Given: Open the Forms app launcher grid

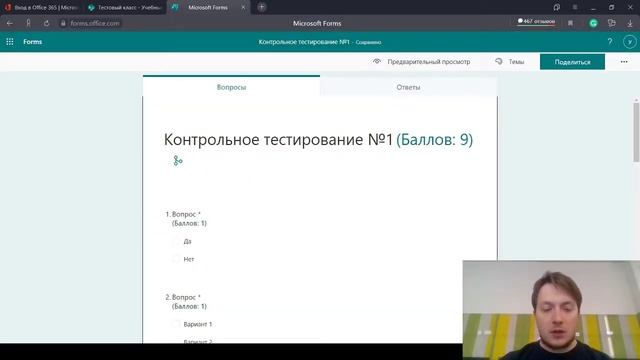Looking at the screenshot, I should (10, 42).
